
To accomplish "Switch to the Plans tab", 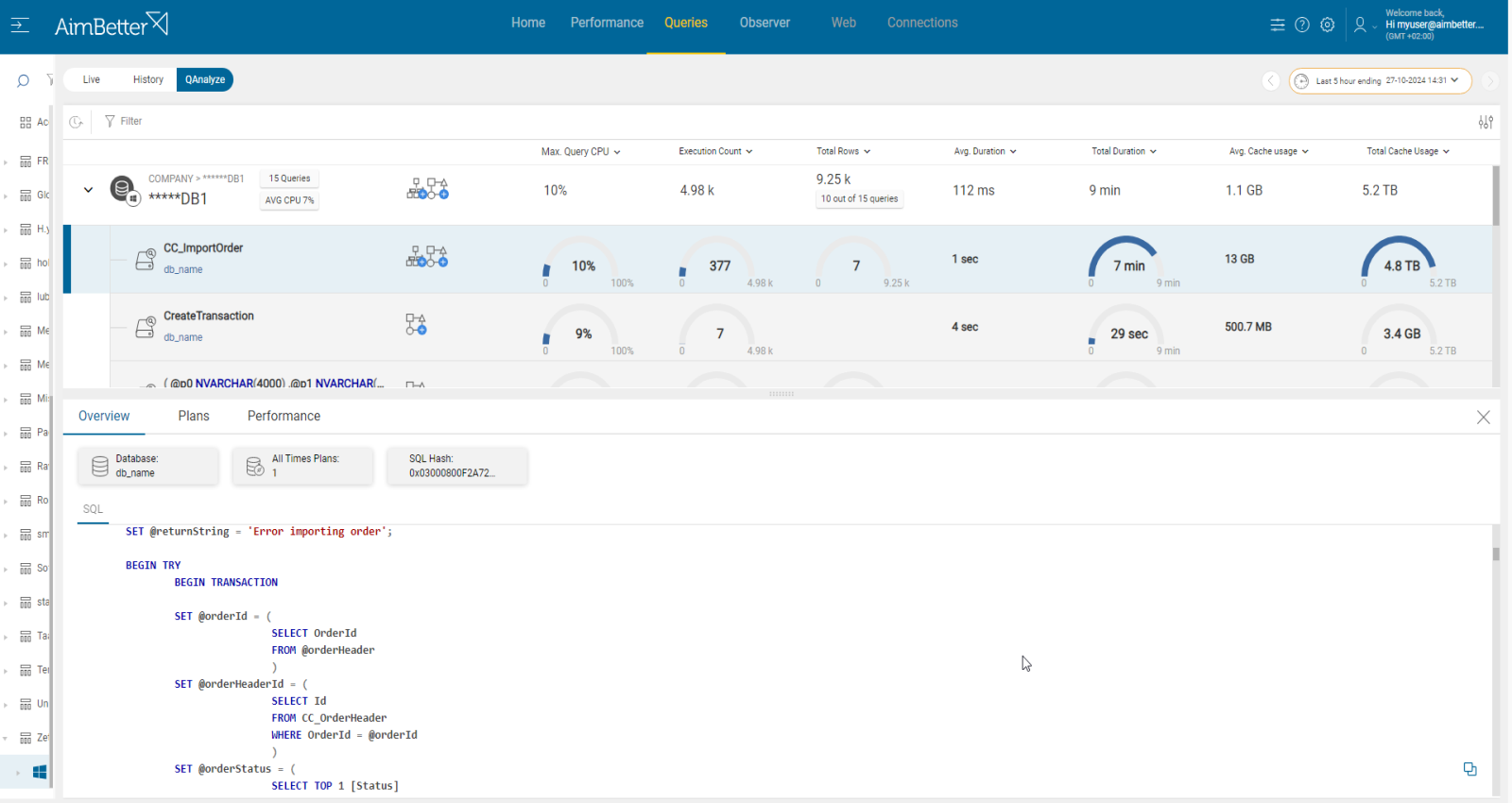I will coord(194,417).
